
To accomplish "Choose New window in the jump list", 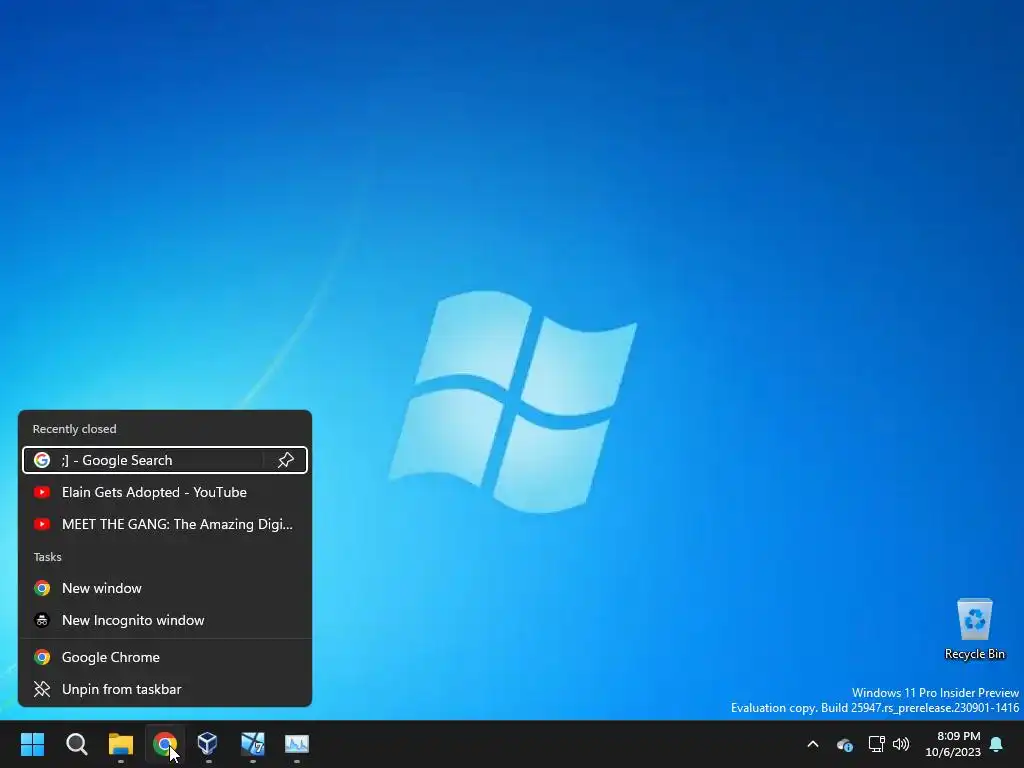I will tap(165, 588).
